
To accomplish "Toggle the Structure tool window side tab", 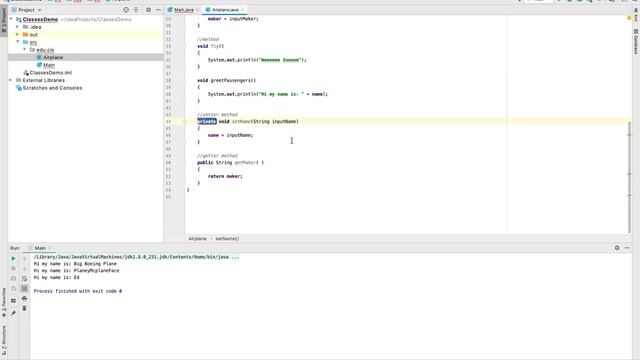I will tap(4, 340).
